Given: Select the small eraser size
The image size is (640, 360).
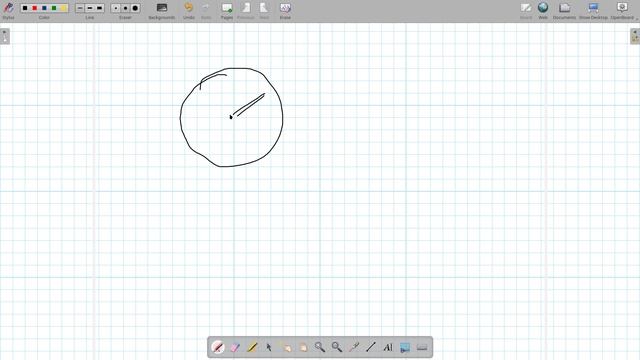Looking at the screenshot, I should click(116, 8).
